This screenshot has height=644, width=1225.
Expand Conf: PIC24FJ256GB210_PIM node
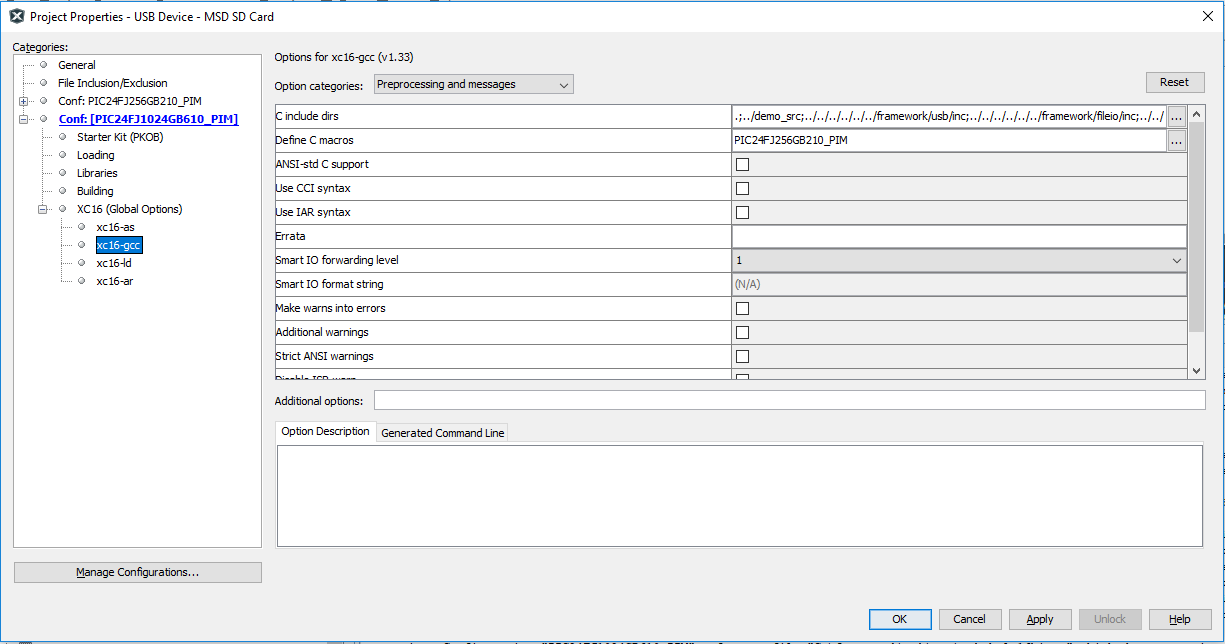24,101
